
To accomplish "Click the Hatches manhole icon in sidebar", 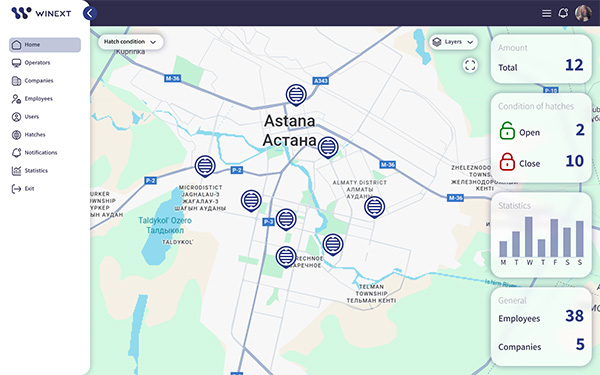I will [16, 135].
